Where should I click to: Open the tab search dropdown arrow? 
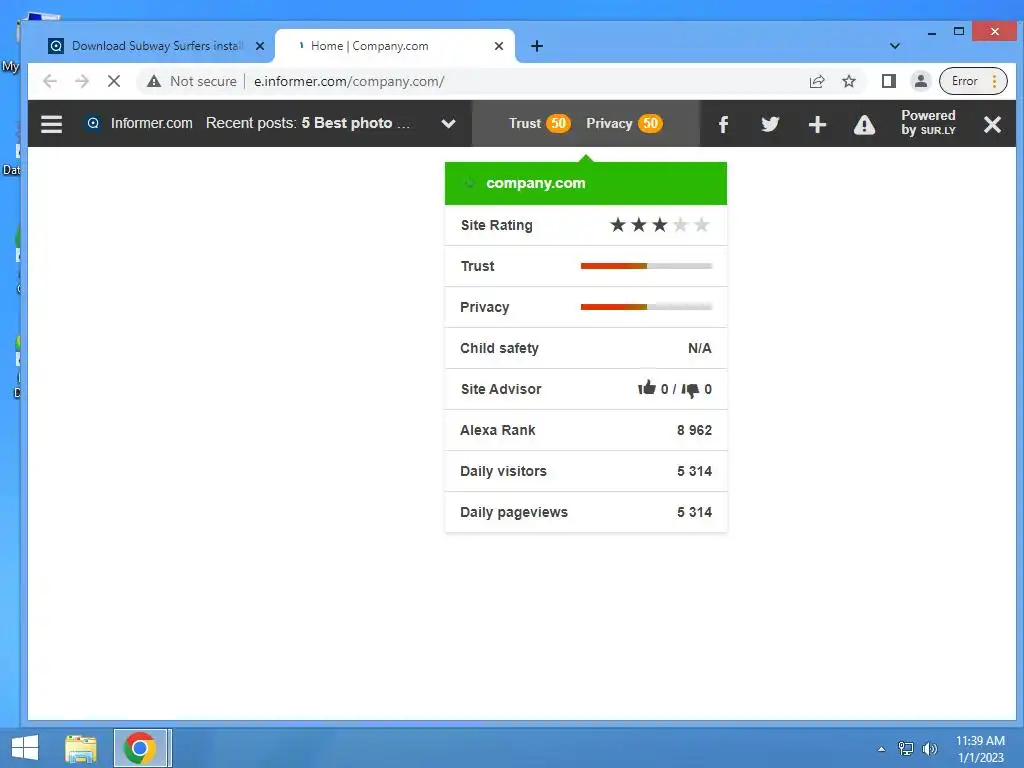coord(895,46)
